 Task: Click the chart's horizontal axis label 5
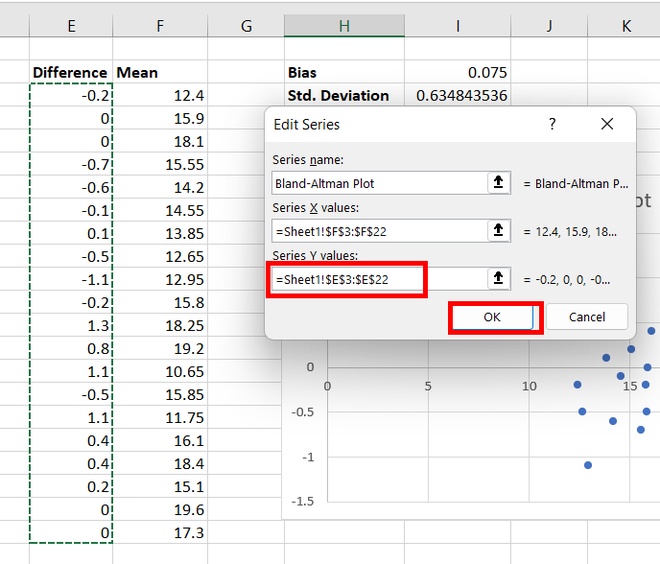[428, 386]
